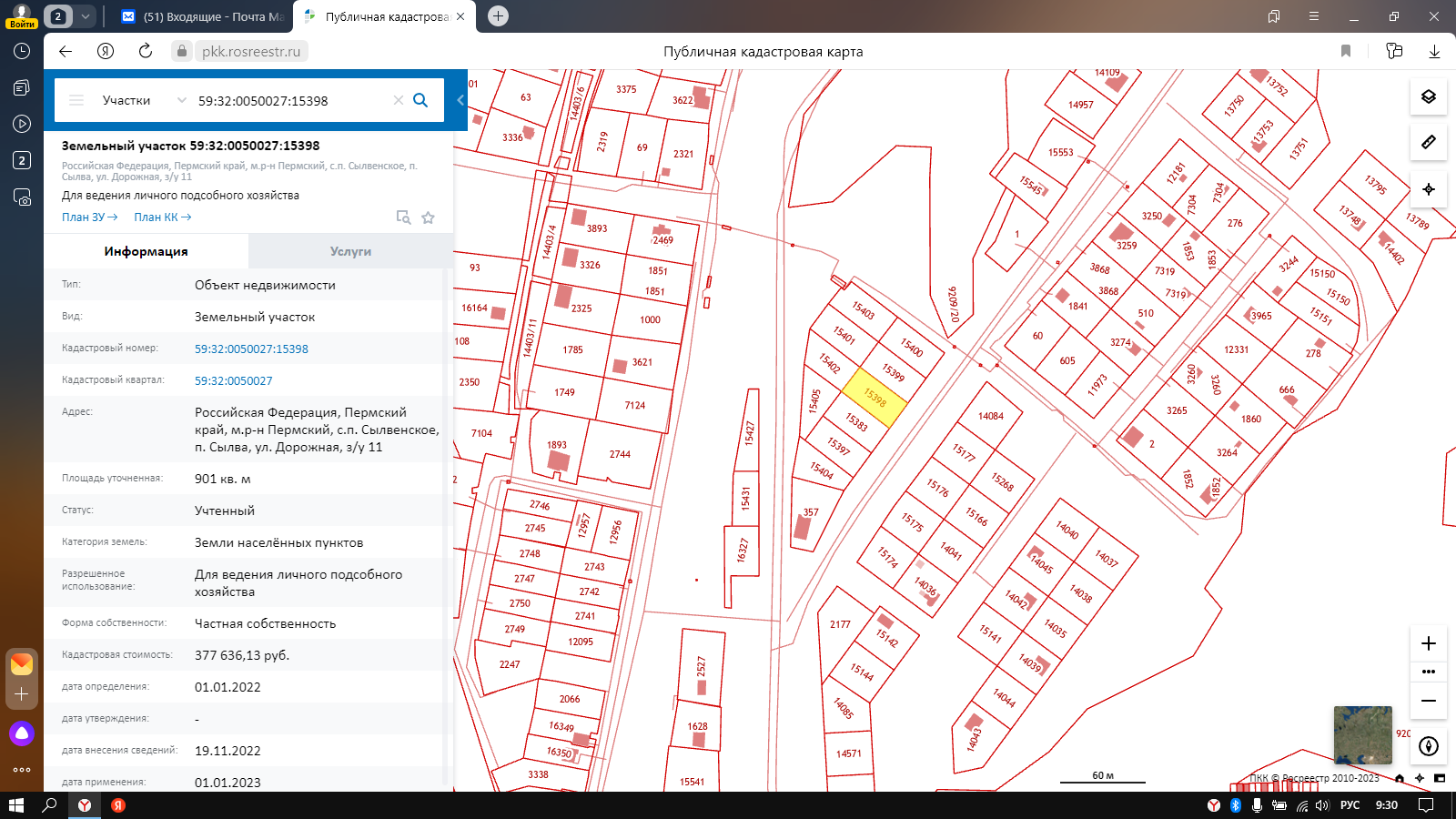The height and width of the screenshot is (819, 1456).
Task: Reset map orientation with the compass
Action: [x=1428, y=746]
